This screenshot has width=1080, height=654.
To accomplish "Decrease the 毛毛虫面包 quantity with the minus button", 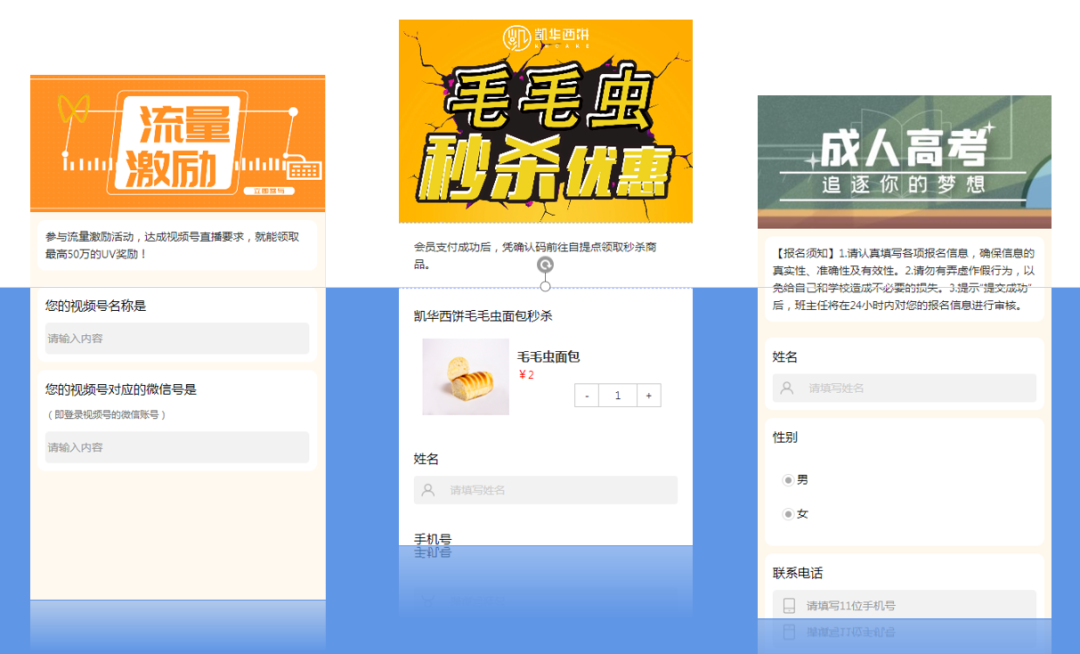I will click(x=585, y=395).
